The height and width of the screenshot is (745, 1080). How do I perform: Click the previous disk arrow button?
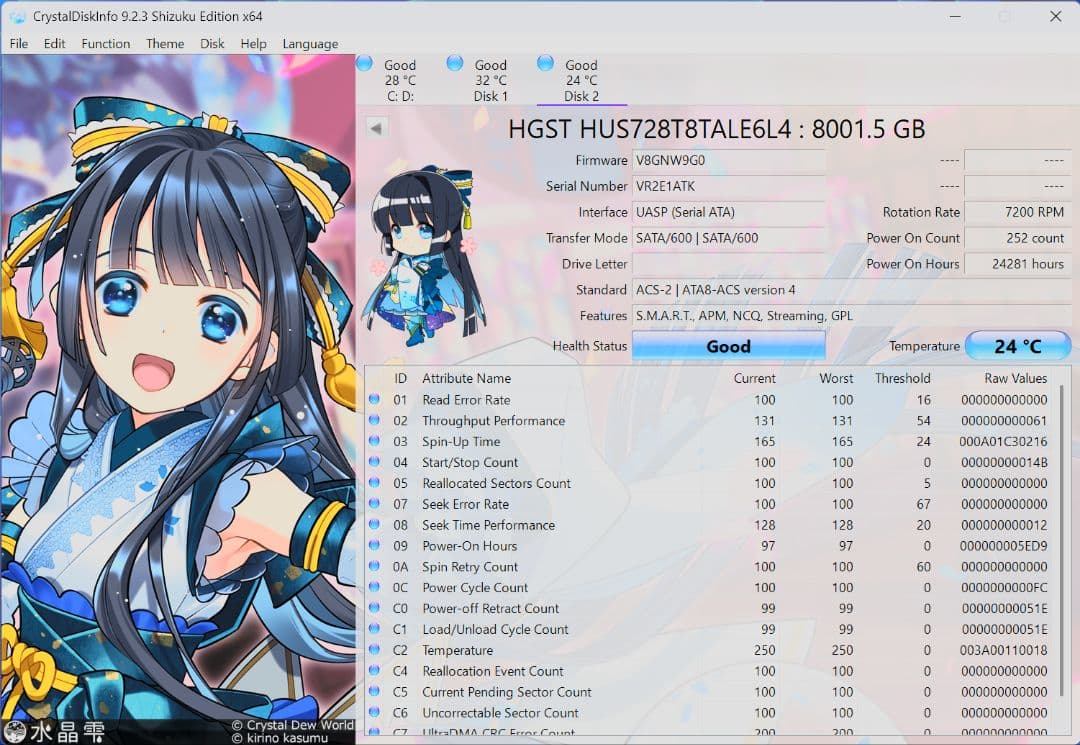[x=376, y=128]
